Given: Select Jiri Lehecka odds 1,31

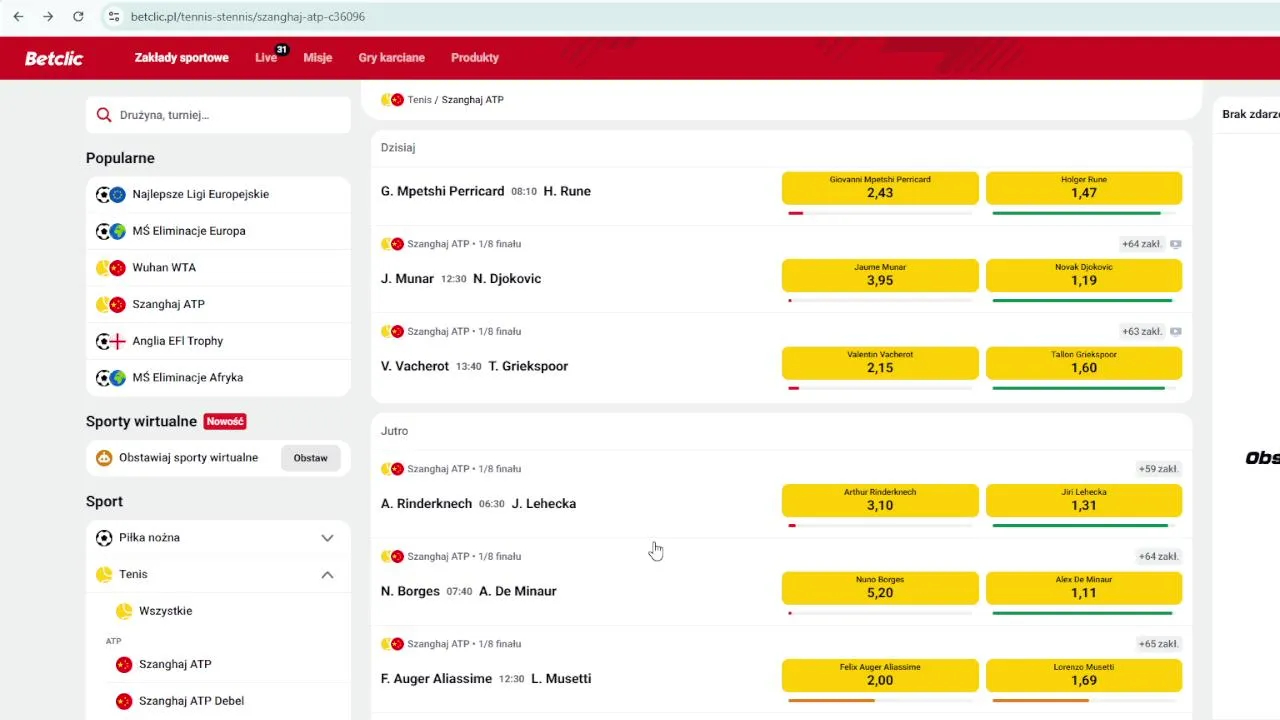Looking at the screenshot, I should pyautogui.click(x=1084, y=500).
